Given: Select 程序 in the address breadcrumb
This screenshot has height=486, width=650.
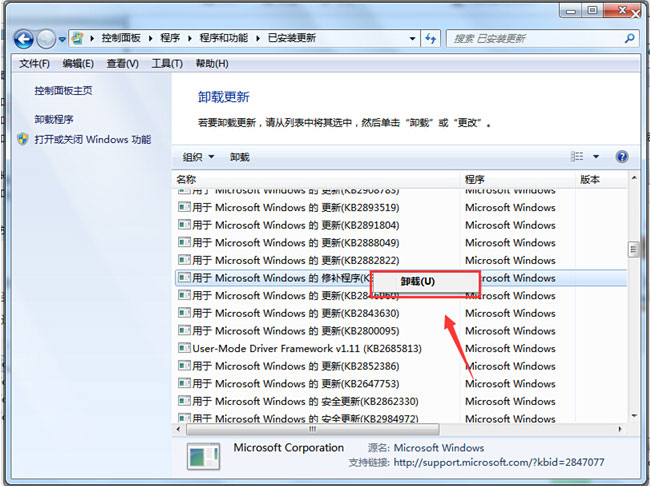Looking at the screenshot, I should tap(170, 38).
